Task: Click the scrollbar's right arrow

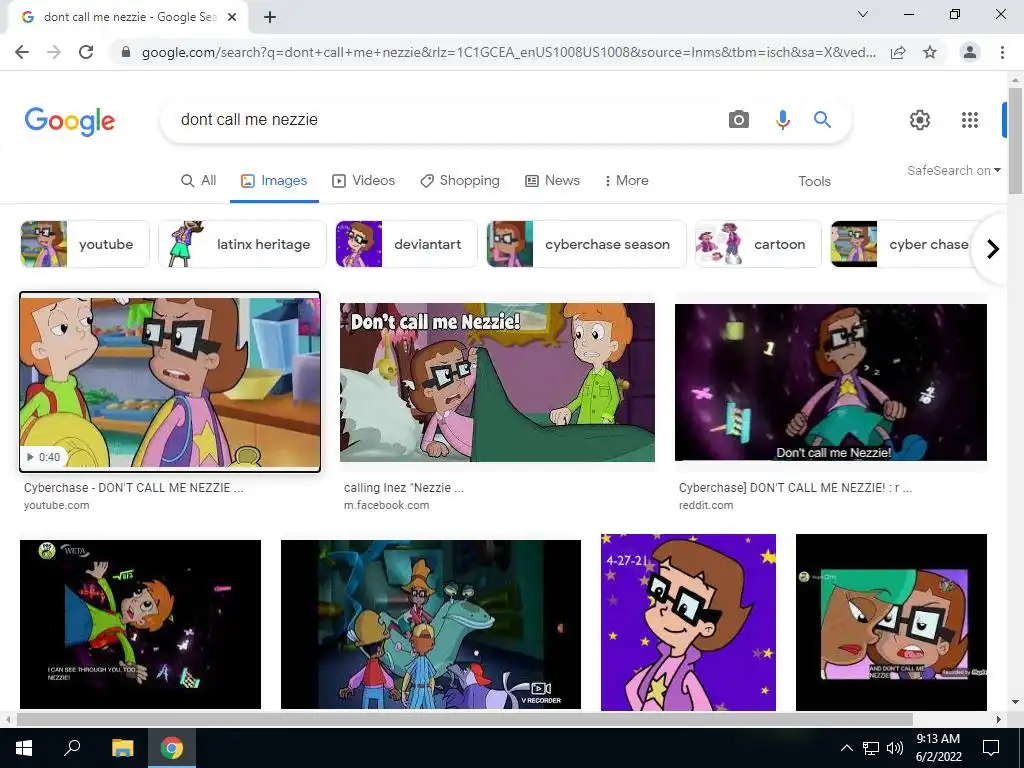Action: (999, 720)
